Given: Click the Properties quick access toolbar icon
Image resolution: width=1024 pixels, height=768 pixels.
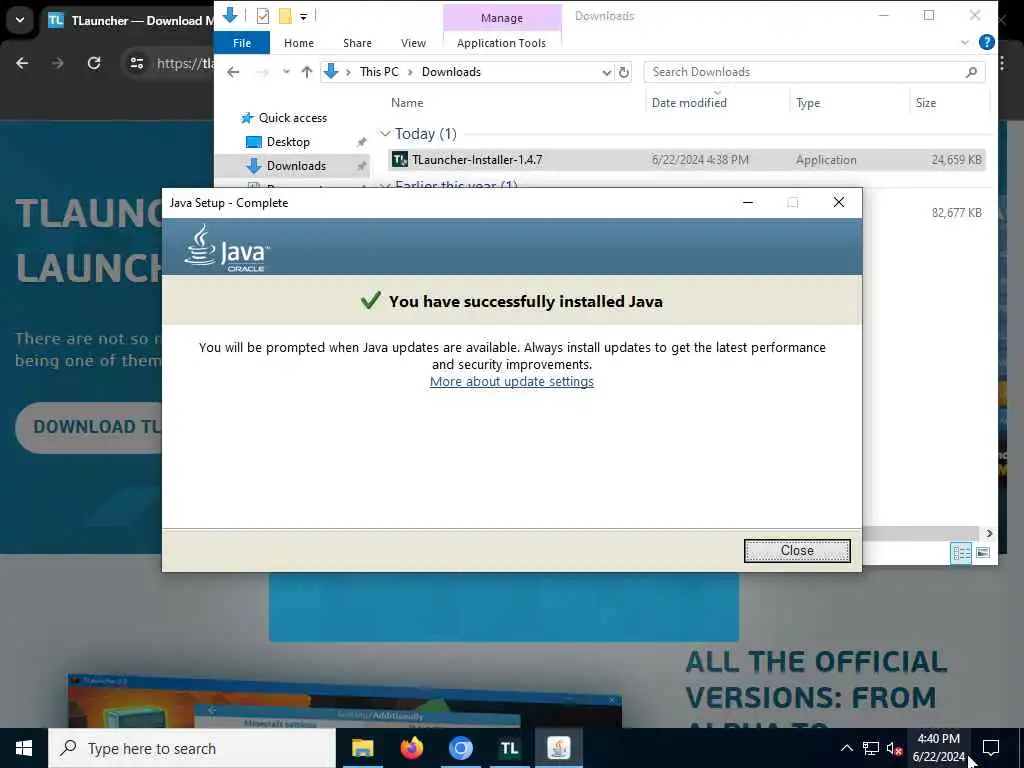Looking at the screenshot, I should 263,16.
